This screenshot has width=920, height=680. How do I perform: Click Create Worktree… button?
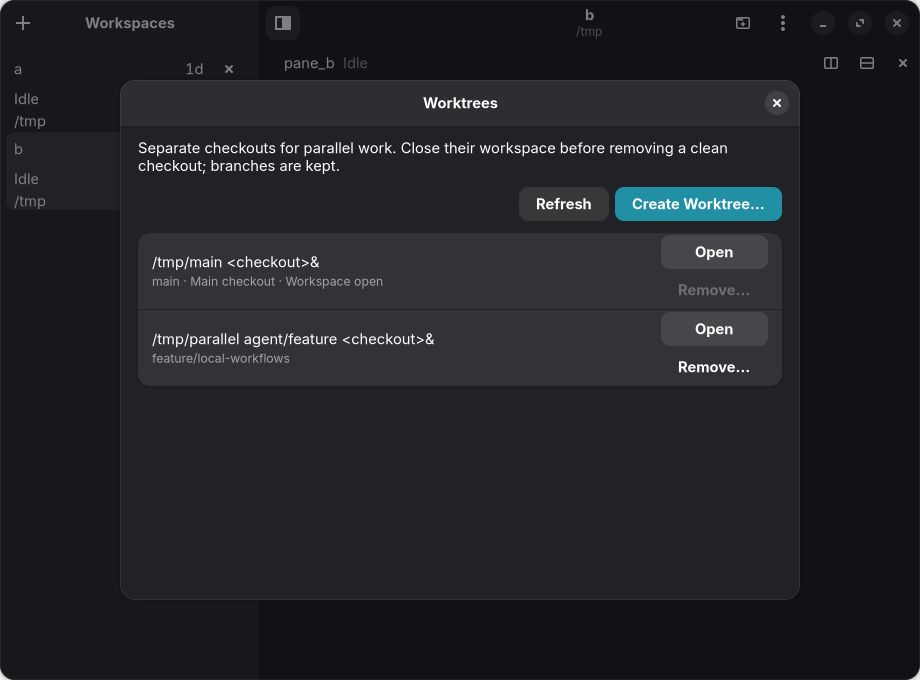(x=698, y=204)
